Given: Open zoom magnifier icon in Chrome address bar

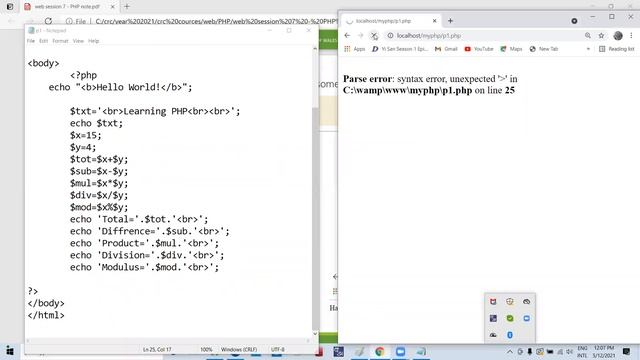Looking at the screenshot, I should pos(588,36).
